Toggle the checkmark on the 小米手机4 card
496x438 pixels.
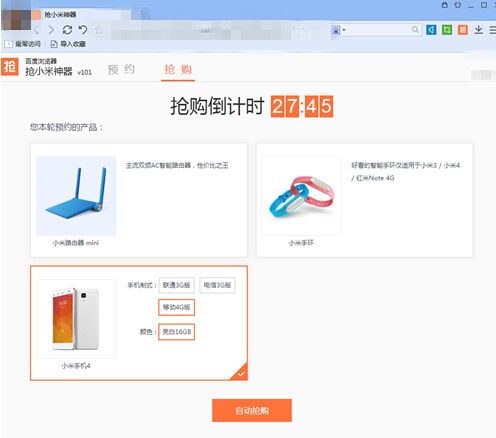[x=241, y=374]
